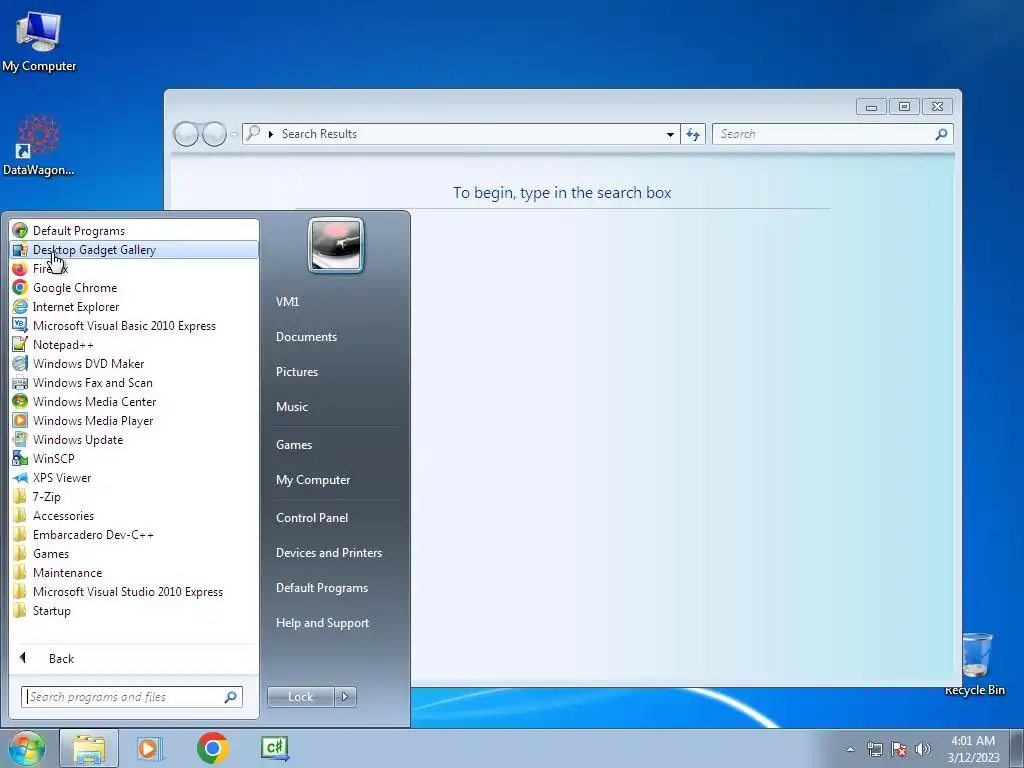Click the recent pages arrow beside navigation buttons
The width and height of the screenshot is (1024, 768).
click(234, 135)
